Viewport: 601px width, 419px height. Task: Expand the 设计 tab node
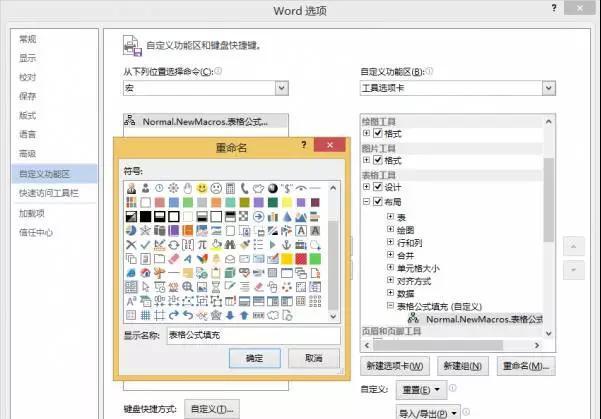point(366,187)
